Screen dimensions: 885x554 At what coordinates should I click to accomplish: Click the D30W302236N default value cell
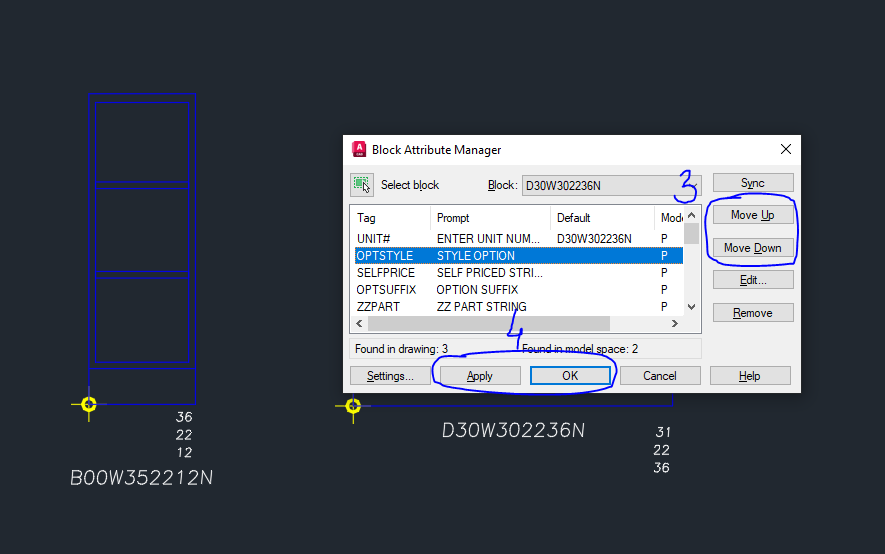[594, 239]
